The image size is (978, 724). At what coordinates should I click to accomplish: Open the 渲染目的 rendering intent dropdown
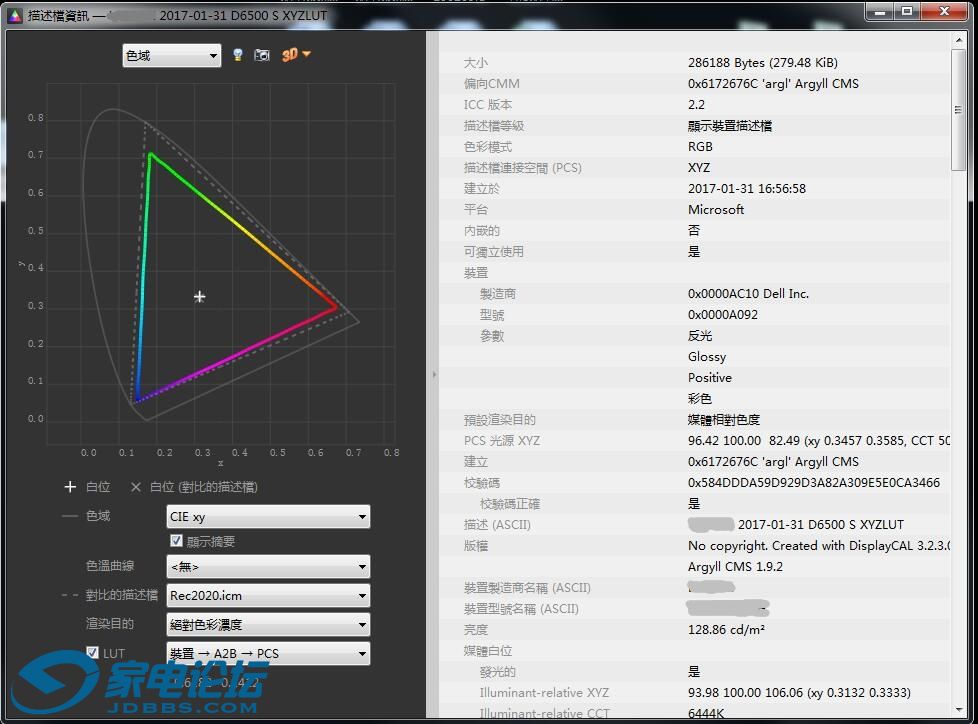click(x=268, y=624)
